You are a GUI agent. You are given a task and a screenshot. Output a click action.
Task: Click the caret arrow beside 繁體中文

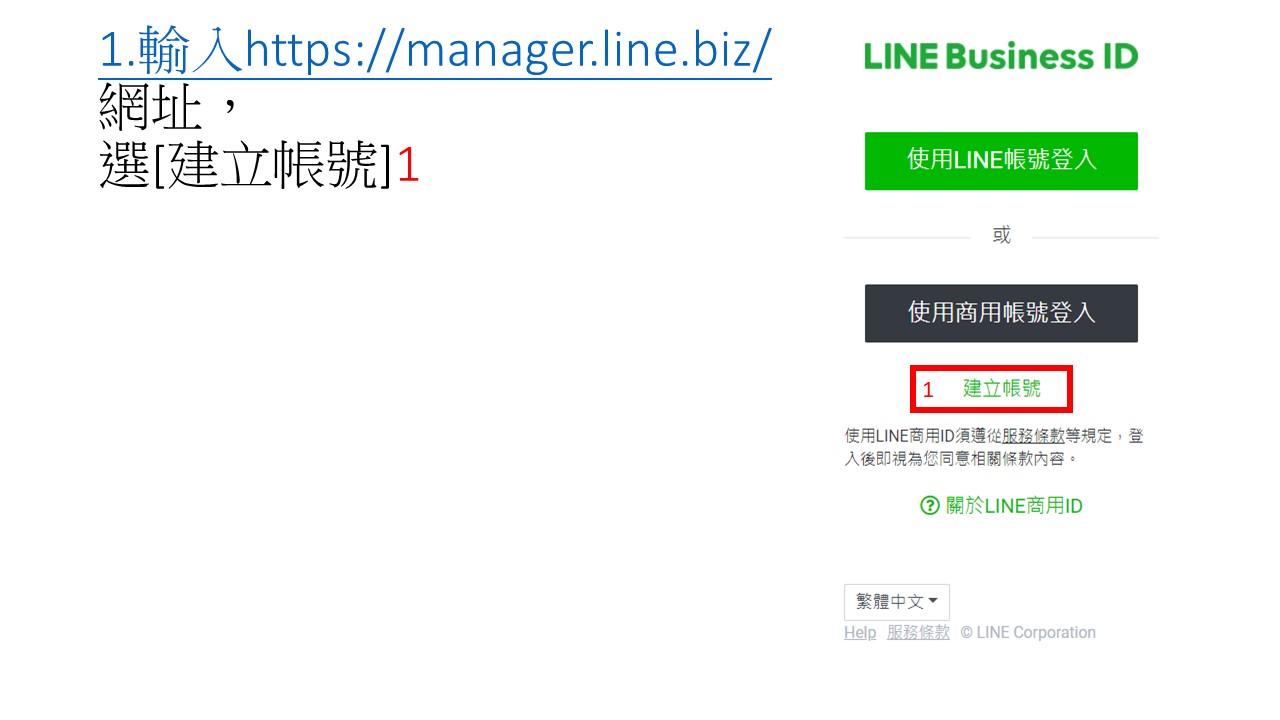click(x=933, y=601)
